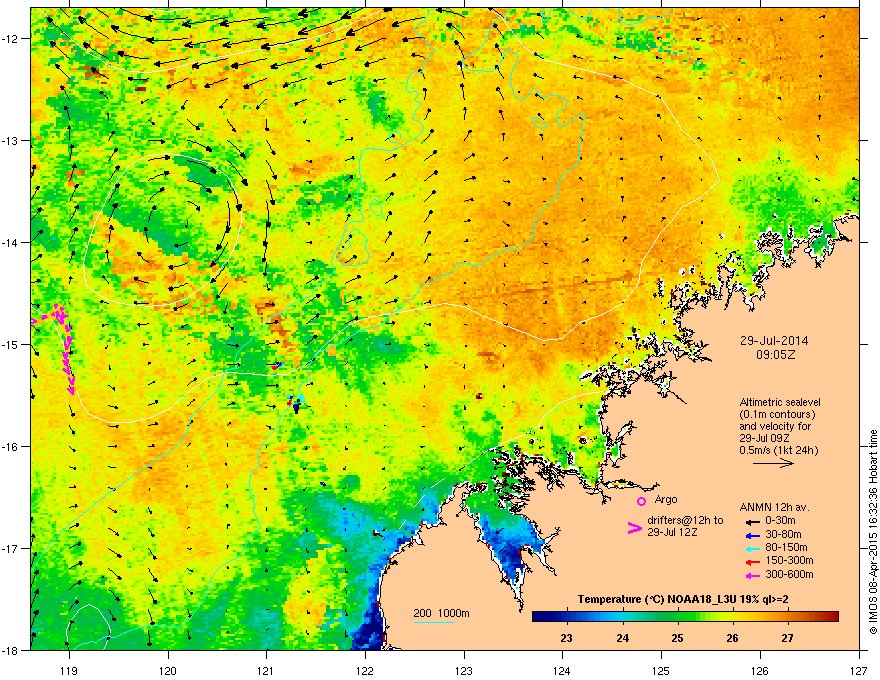Click the blue 30-80m arrow legend symbol
This screenshot has height=680, width=880.
coord(752,535)
